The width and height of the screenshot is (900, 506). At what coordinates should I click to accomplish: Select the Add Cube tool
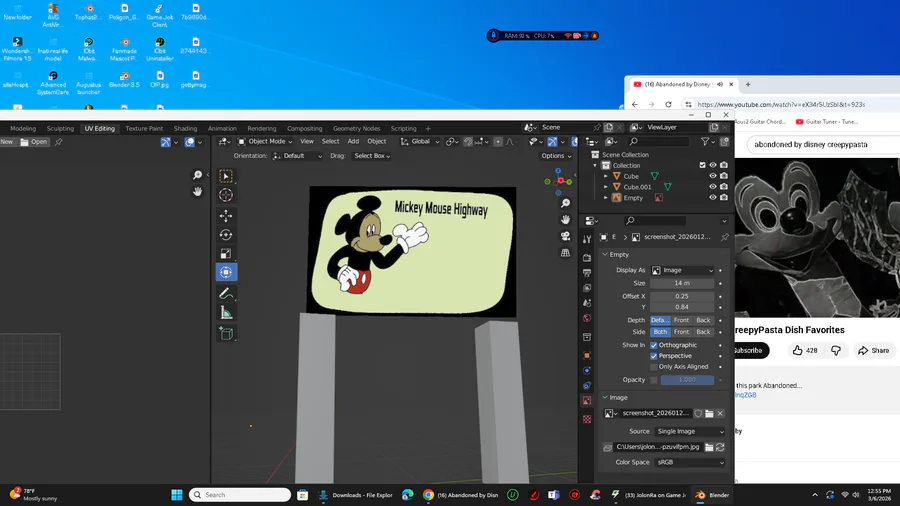pos(226,333)
